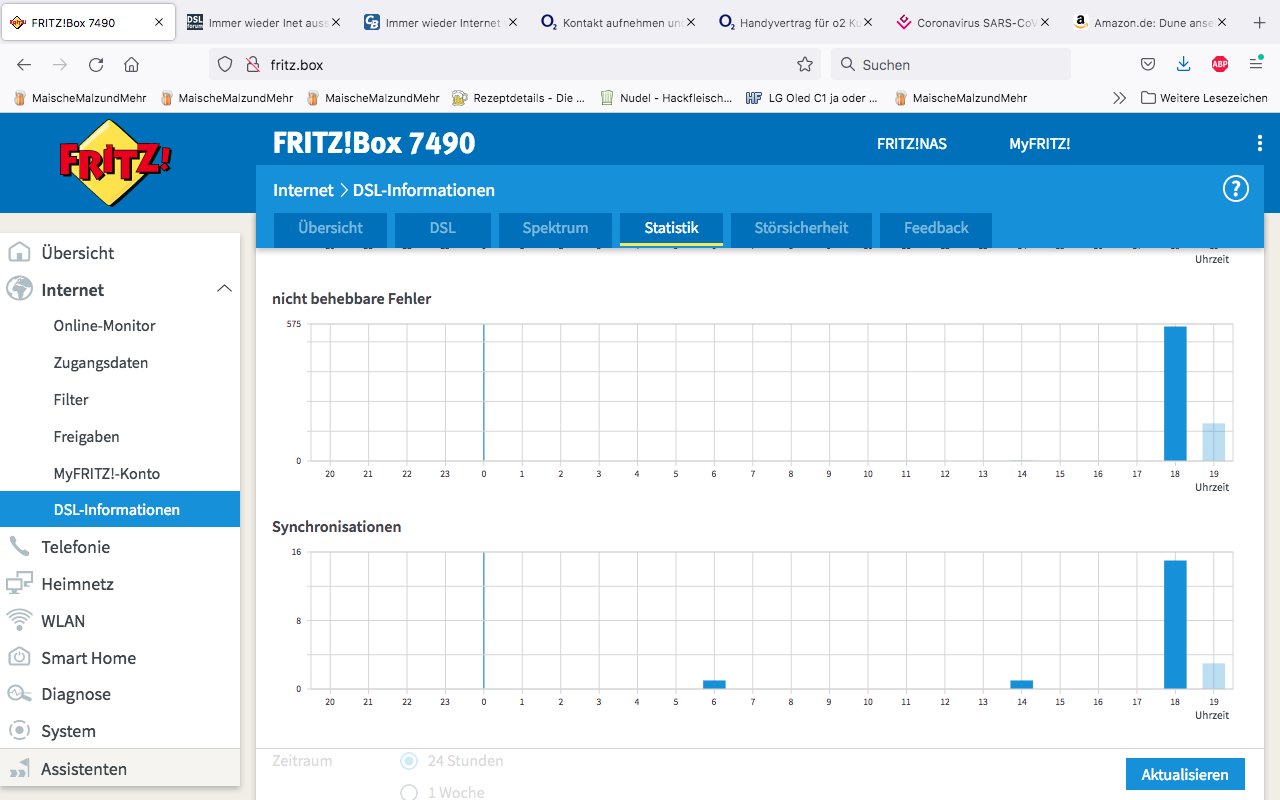Click the Assistenten icon in sidebar
This screenshot has width=1280, height=800.
pos(19,768)
